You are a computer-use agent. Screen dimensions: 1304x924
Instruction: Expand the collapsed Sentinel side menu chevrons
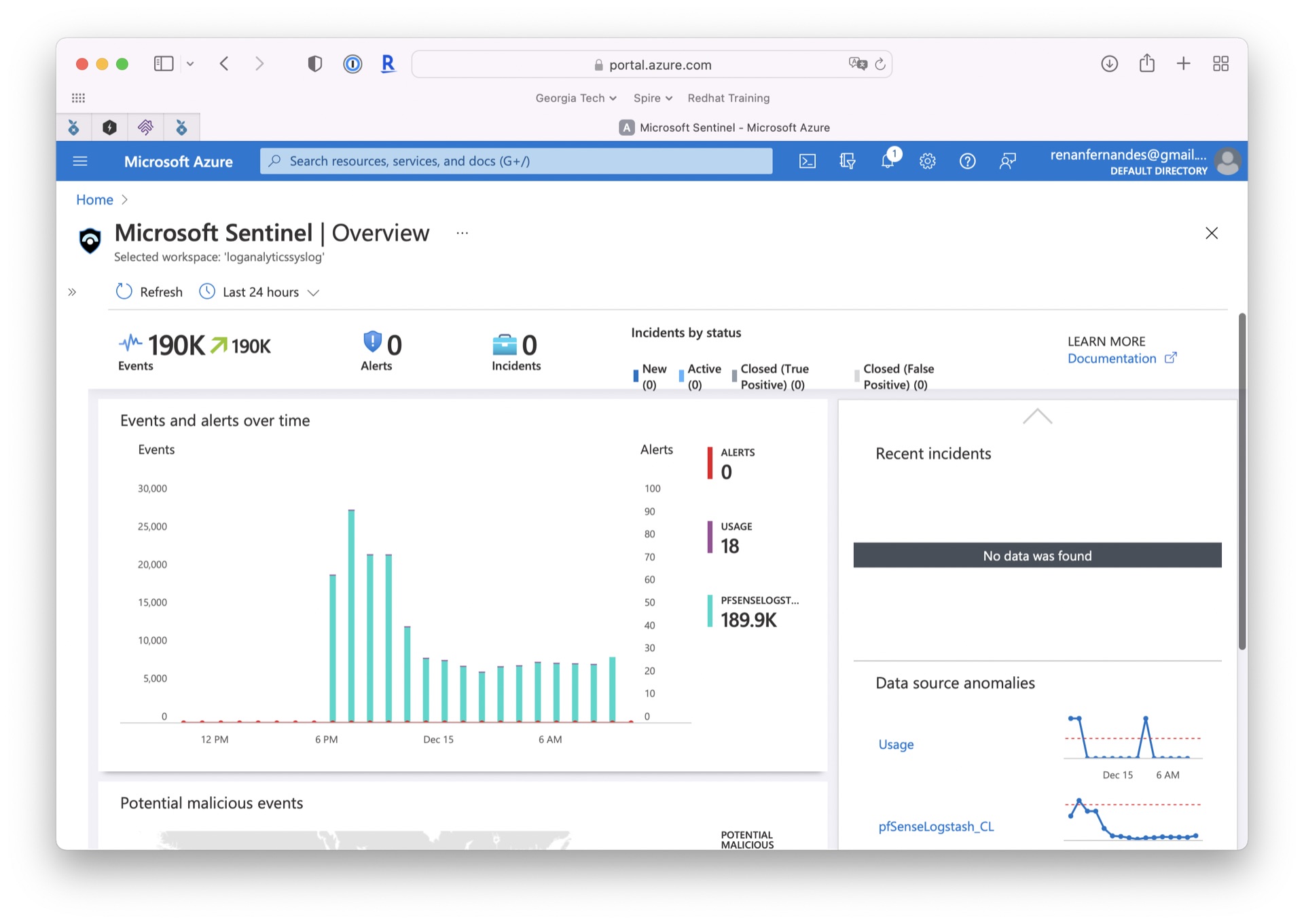point(72,293)
